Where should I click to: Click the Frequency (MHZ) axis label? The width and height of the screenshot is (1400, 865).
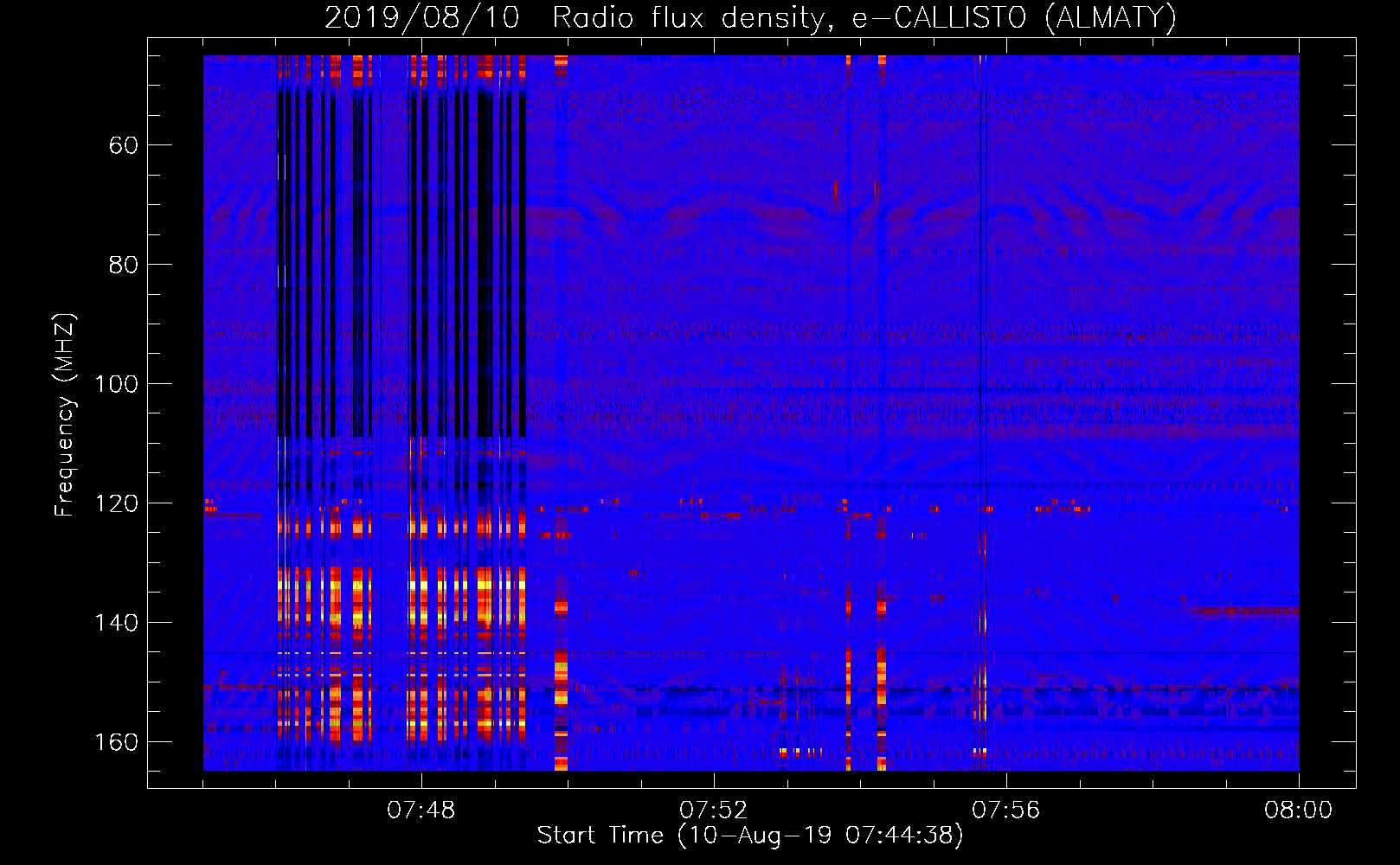65,414
